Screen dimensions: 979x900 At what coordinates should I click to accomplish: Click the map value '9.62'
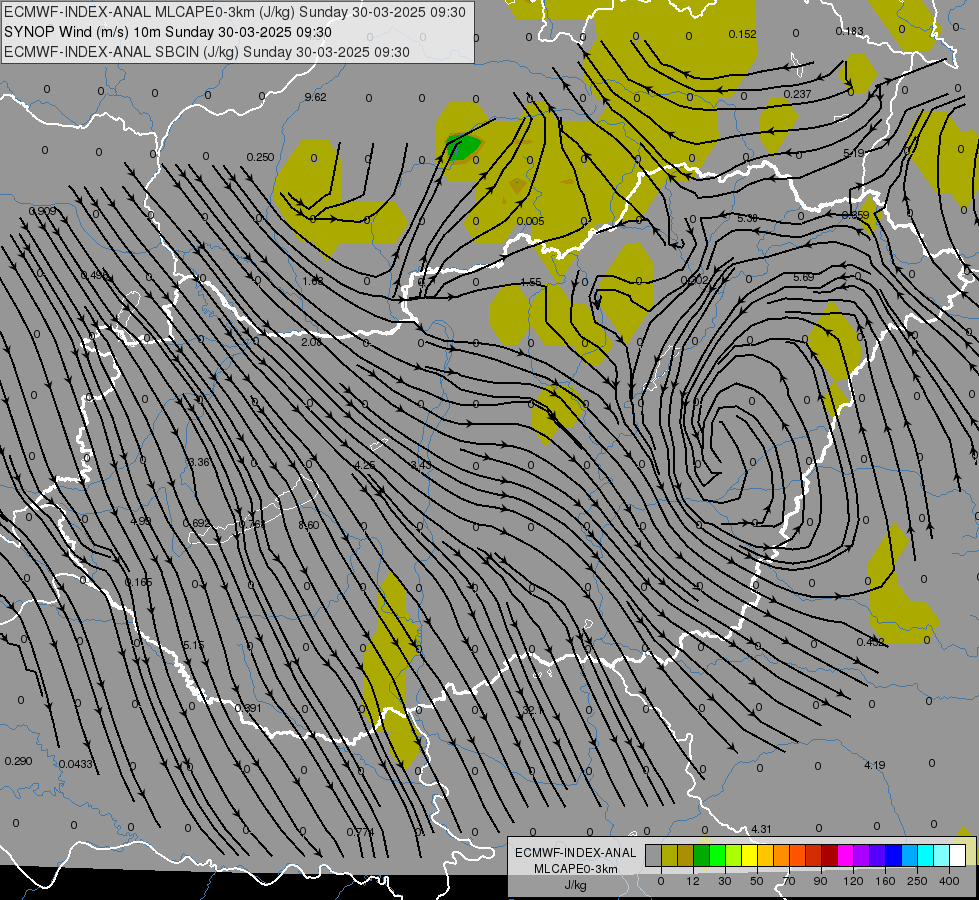(315, 97)
